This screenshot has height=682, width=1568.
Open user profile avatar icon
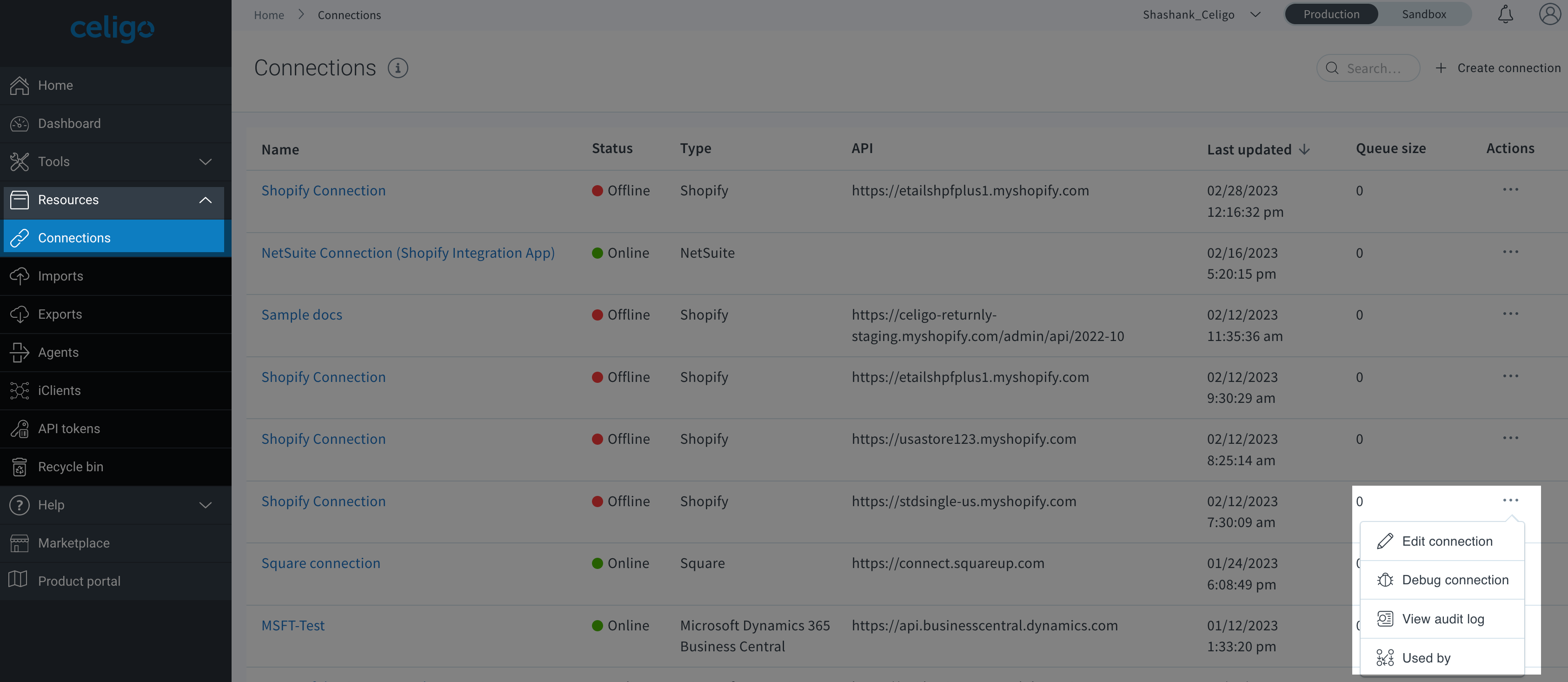pos(1550,14)
